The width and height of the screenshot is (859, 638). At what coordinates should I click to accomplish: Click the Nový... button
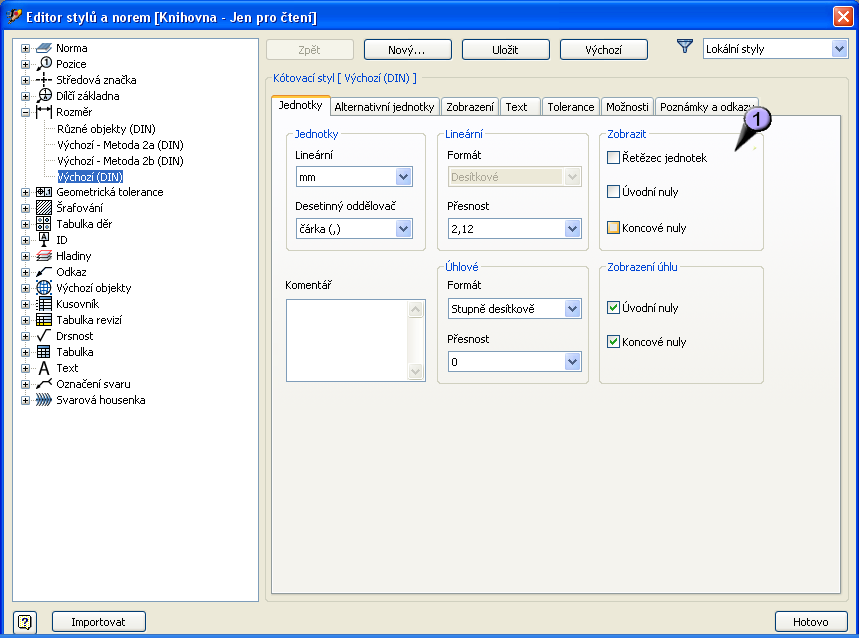click(407, 50)
